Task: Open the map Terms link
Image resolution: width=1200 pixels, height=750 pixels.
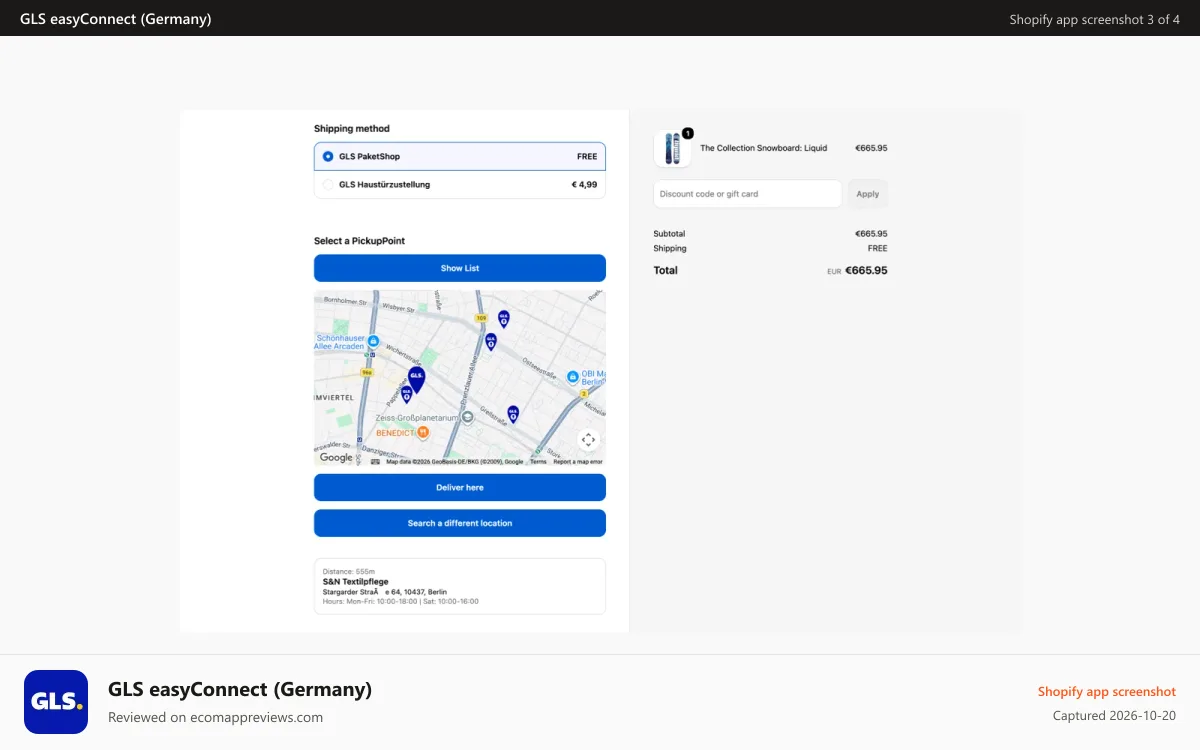Action: [538, 462]
